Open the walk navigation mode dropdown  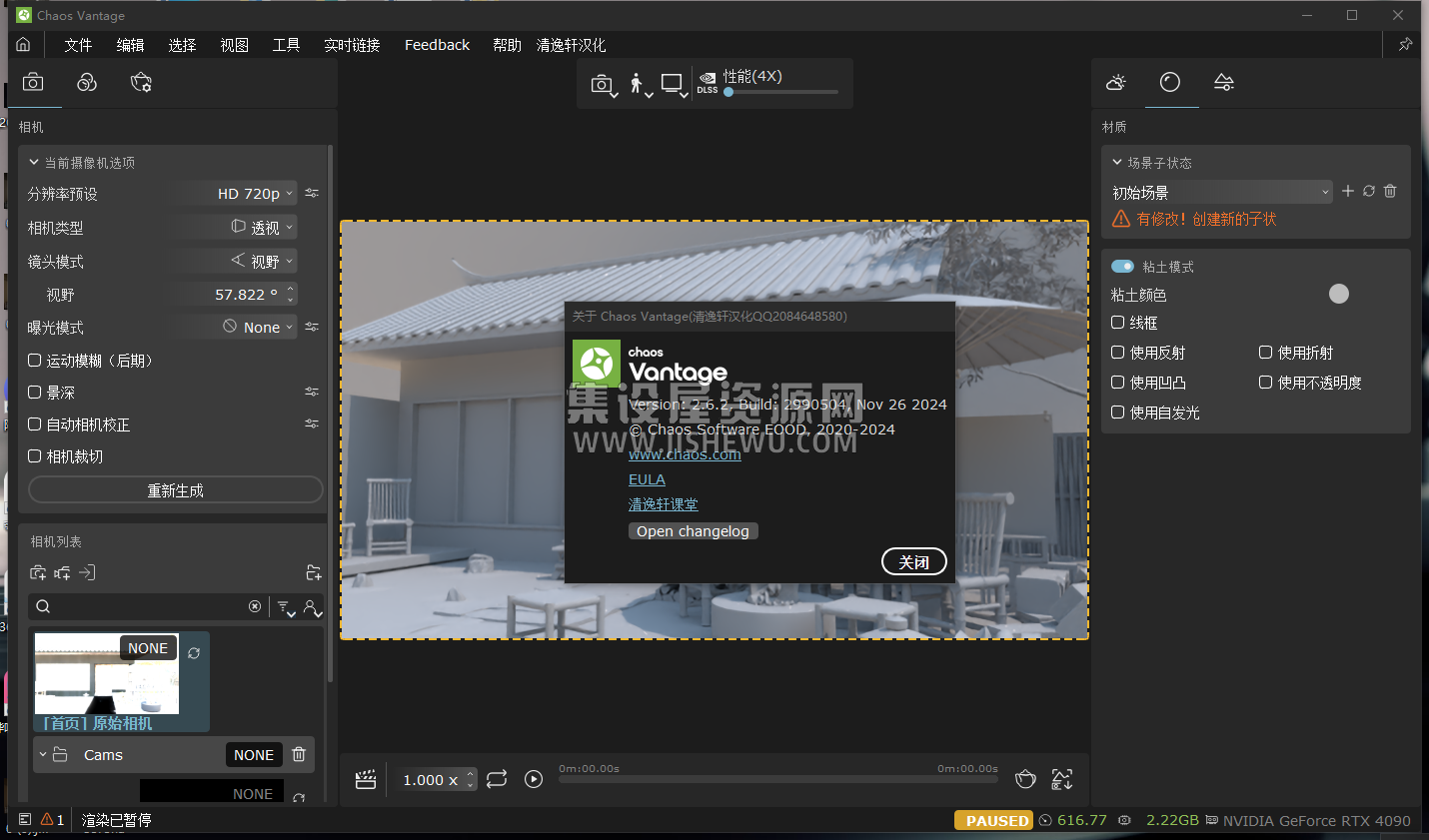pos(641,85)
